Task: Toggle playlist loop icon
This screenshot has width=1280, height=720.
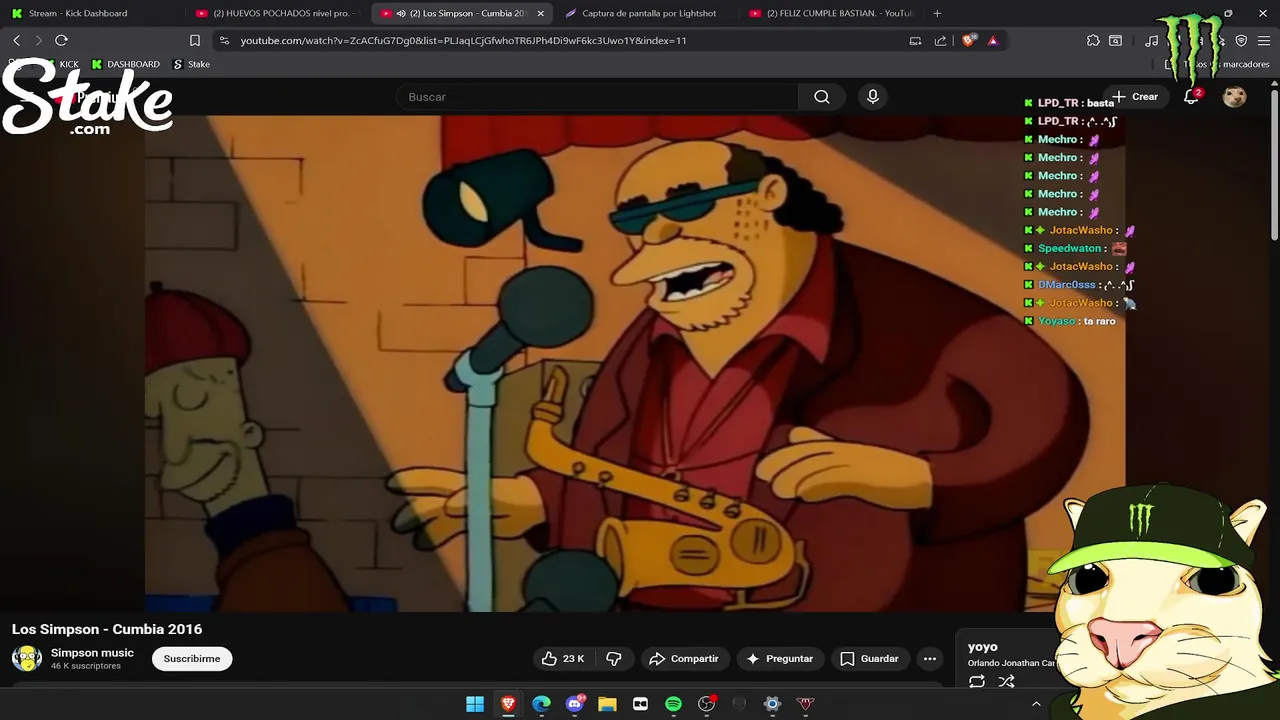Action: point(977,682)
